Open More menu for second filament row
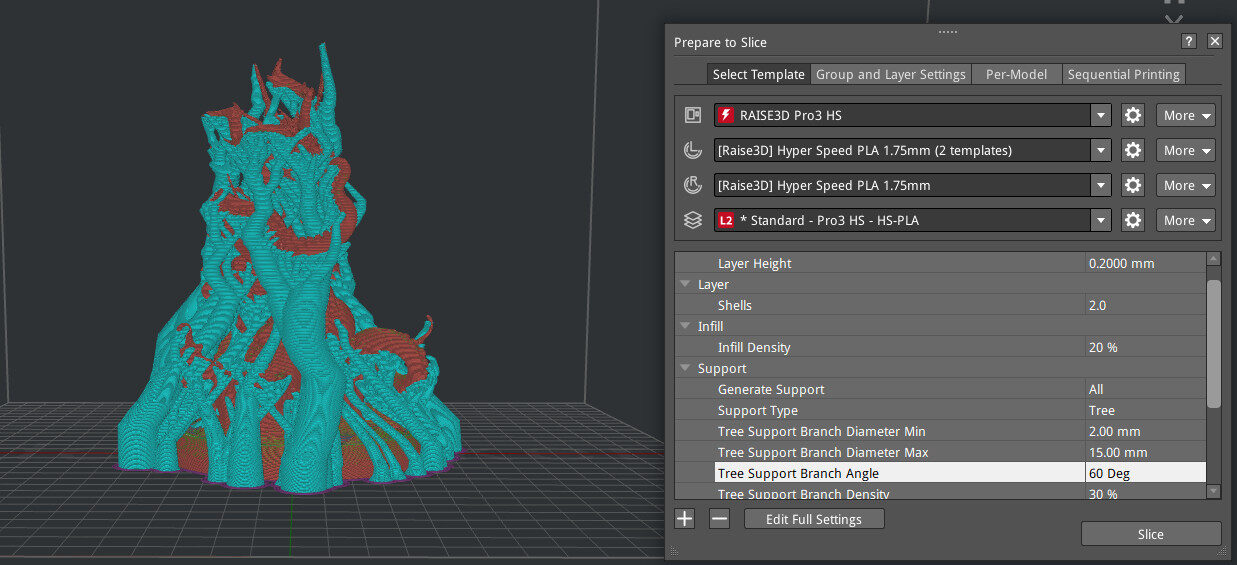The height and width of the screenshot is (565, 1237). [1186, 185]
